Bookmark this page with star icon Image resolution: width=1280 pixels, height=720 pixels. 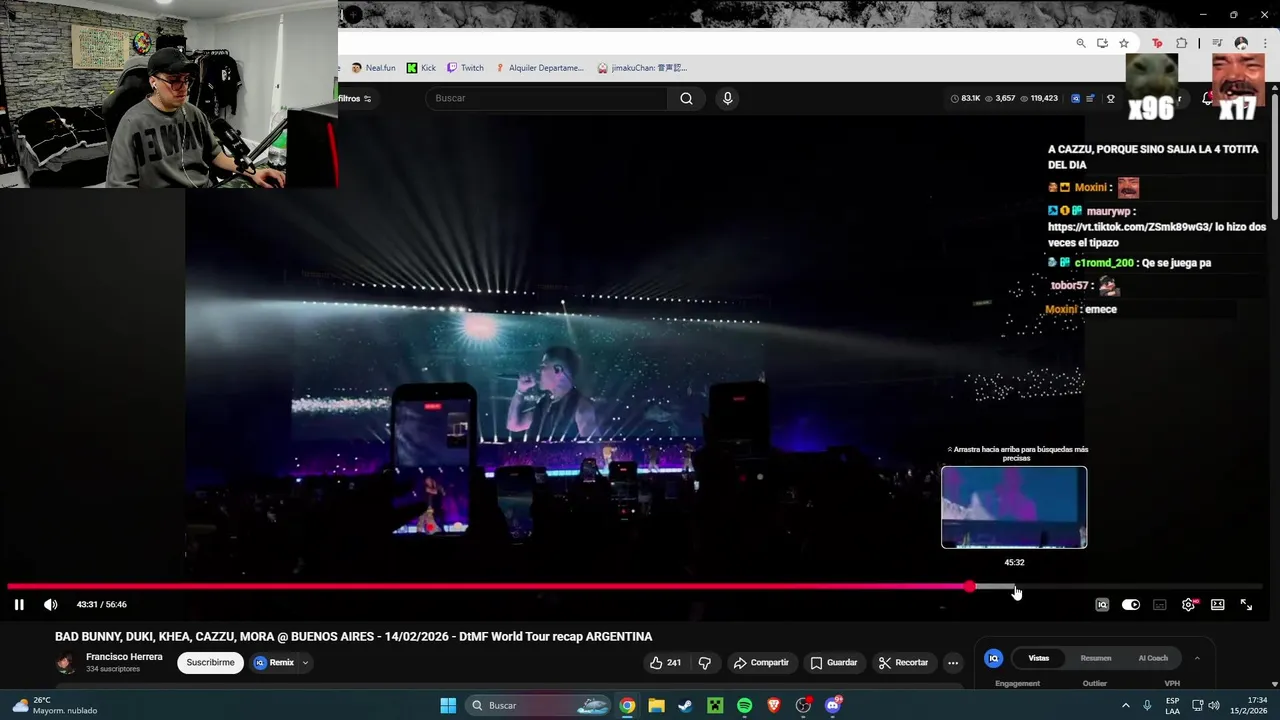(1124, 43)
